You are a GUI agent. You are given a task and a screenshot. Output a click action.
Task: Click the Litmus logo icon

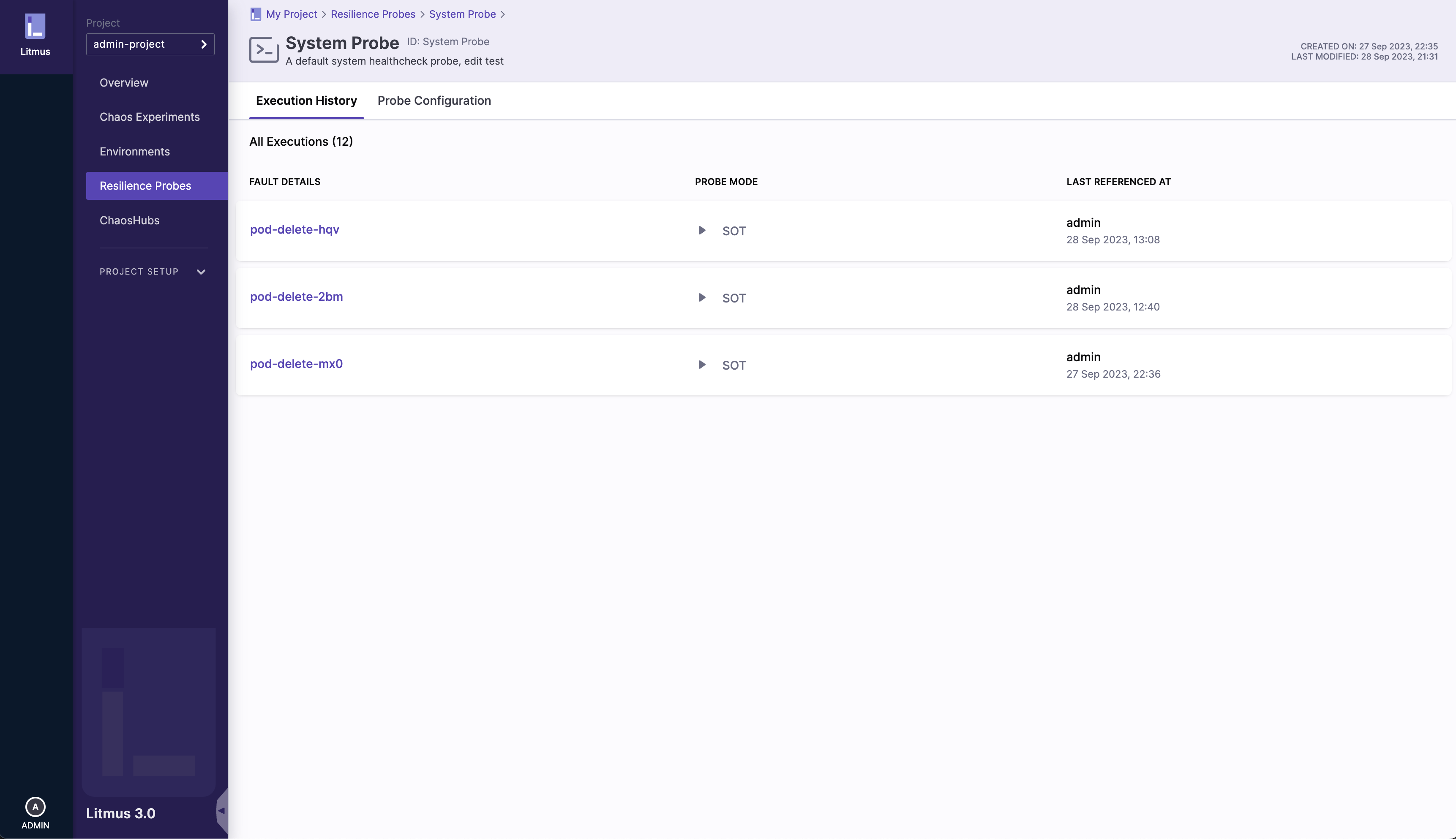35,27
